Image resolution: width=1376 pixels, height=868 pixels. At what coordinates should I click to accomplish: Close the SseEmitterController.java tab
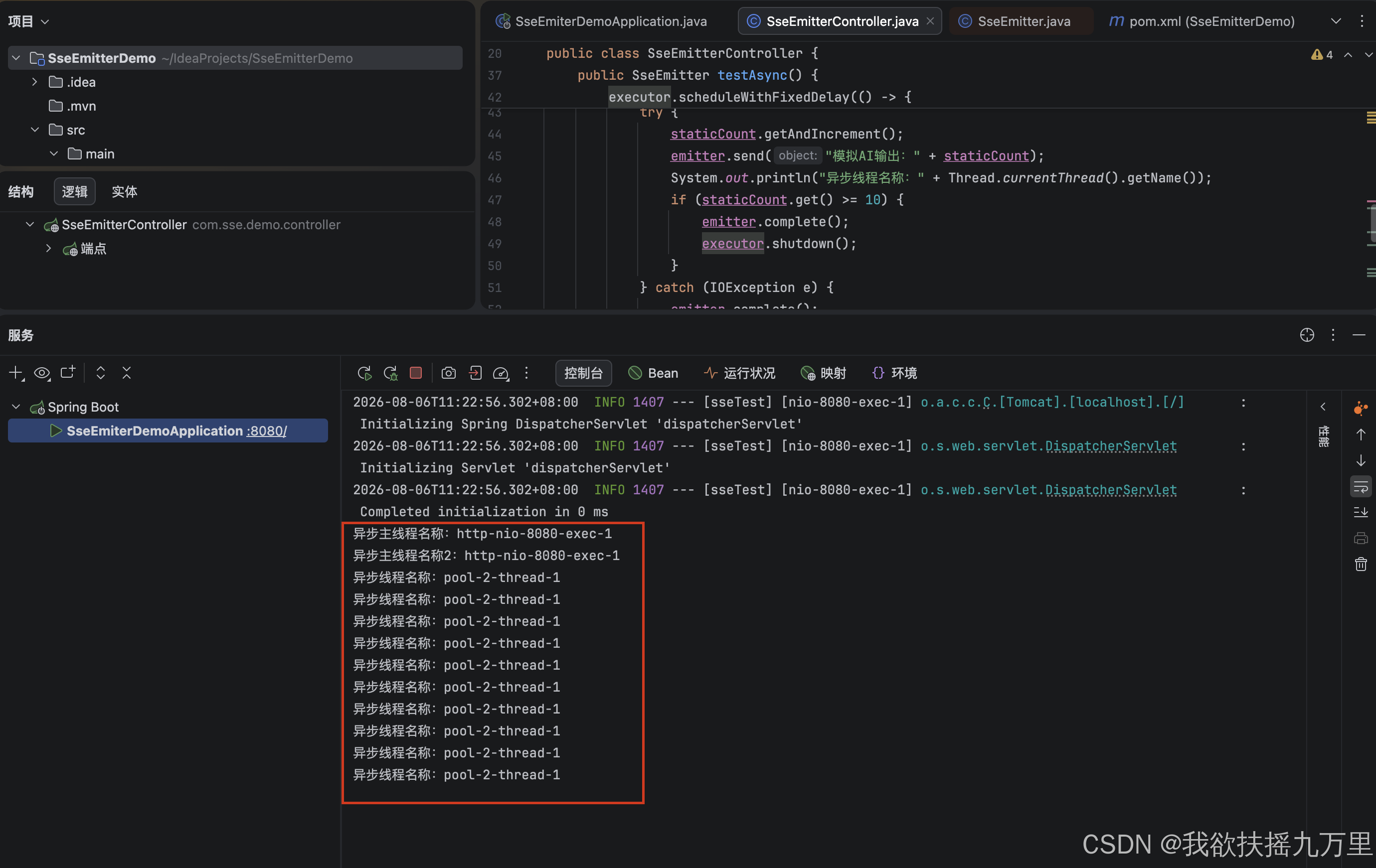click(930, 21)
